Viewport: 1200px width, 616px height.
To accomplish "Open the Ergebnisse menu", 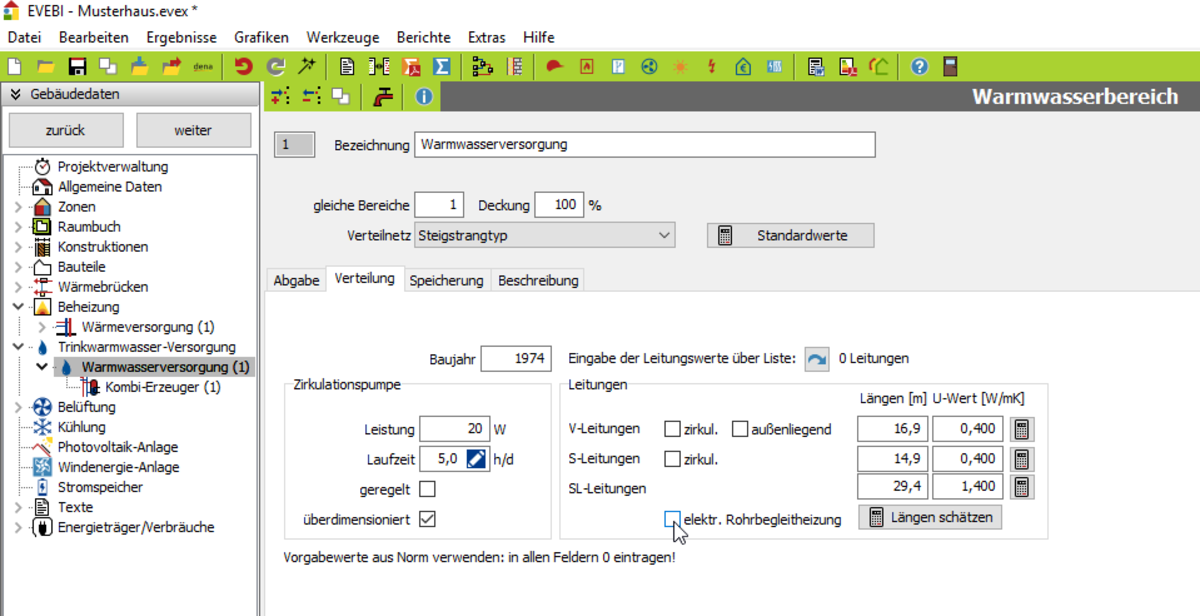I will 181,37.
